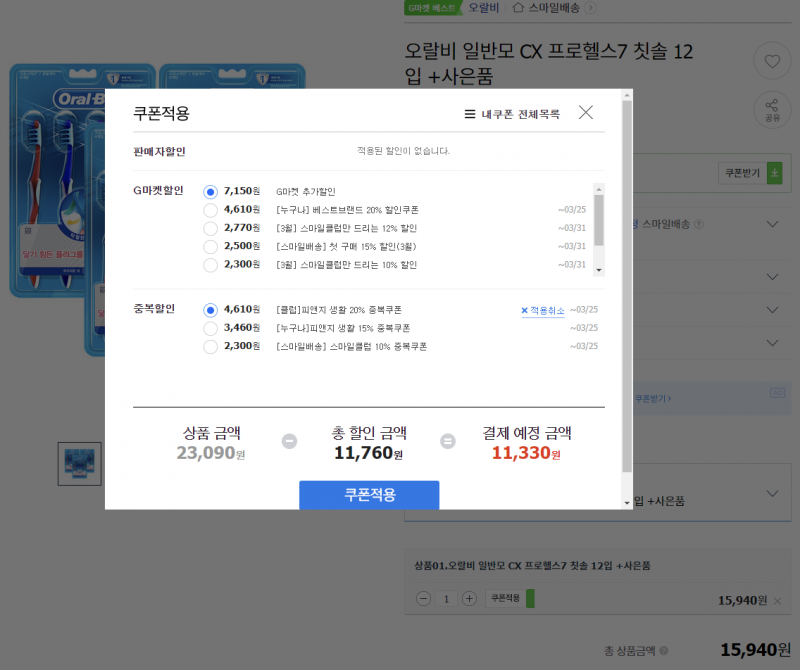Click coupon list scrollbar up arrow
This screenshot has height=670, width=800.
click(599, 189)
